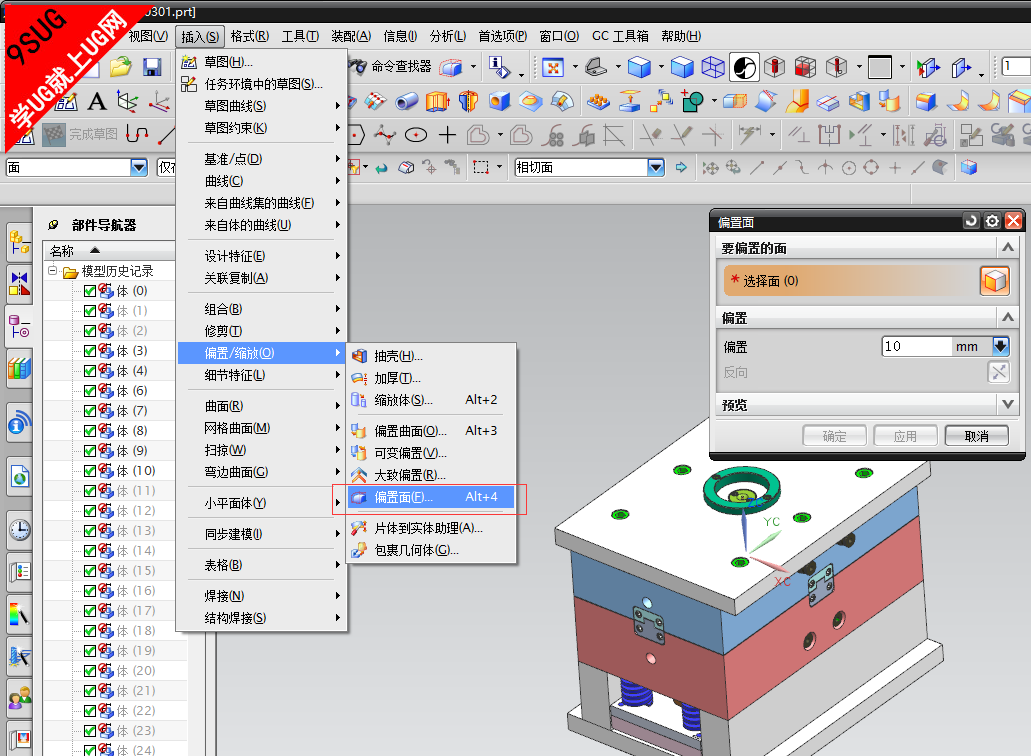Toggle the 体 (21) checkbox
The height and width of the screenshot is (756, 1031).
(90, 691)
